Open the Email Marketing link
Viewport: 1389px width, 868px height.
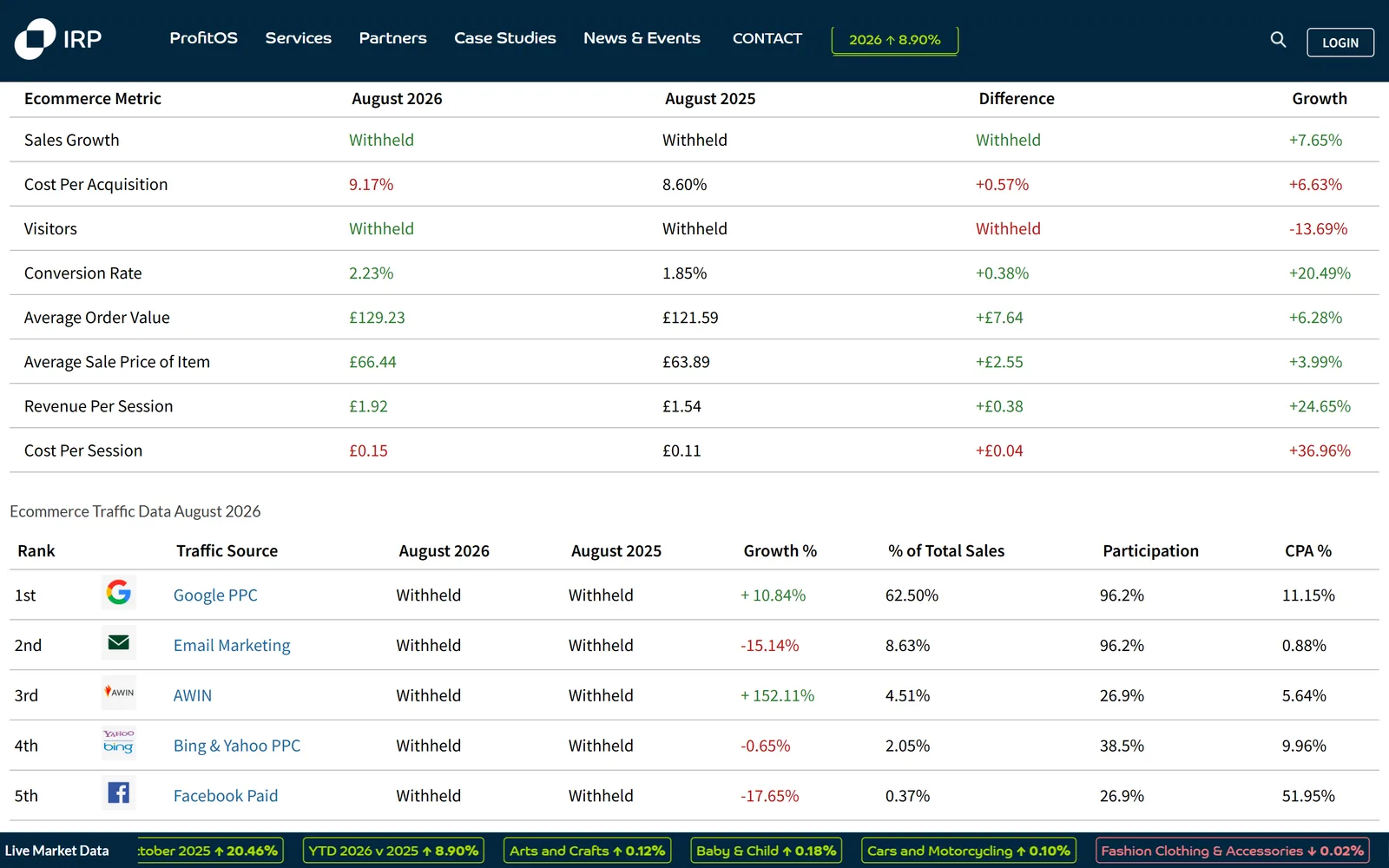coord(232,646)
